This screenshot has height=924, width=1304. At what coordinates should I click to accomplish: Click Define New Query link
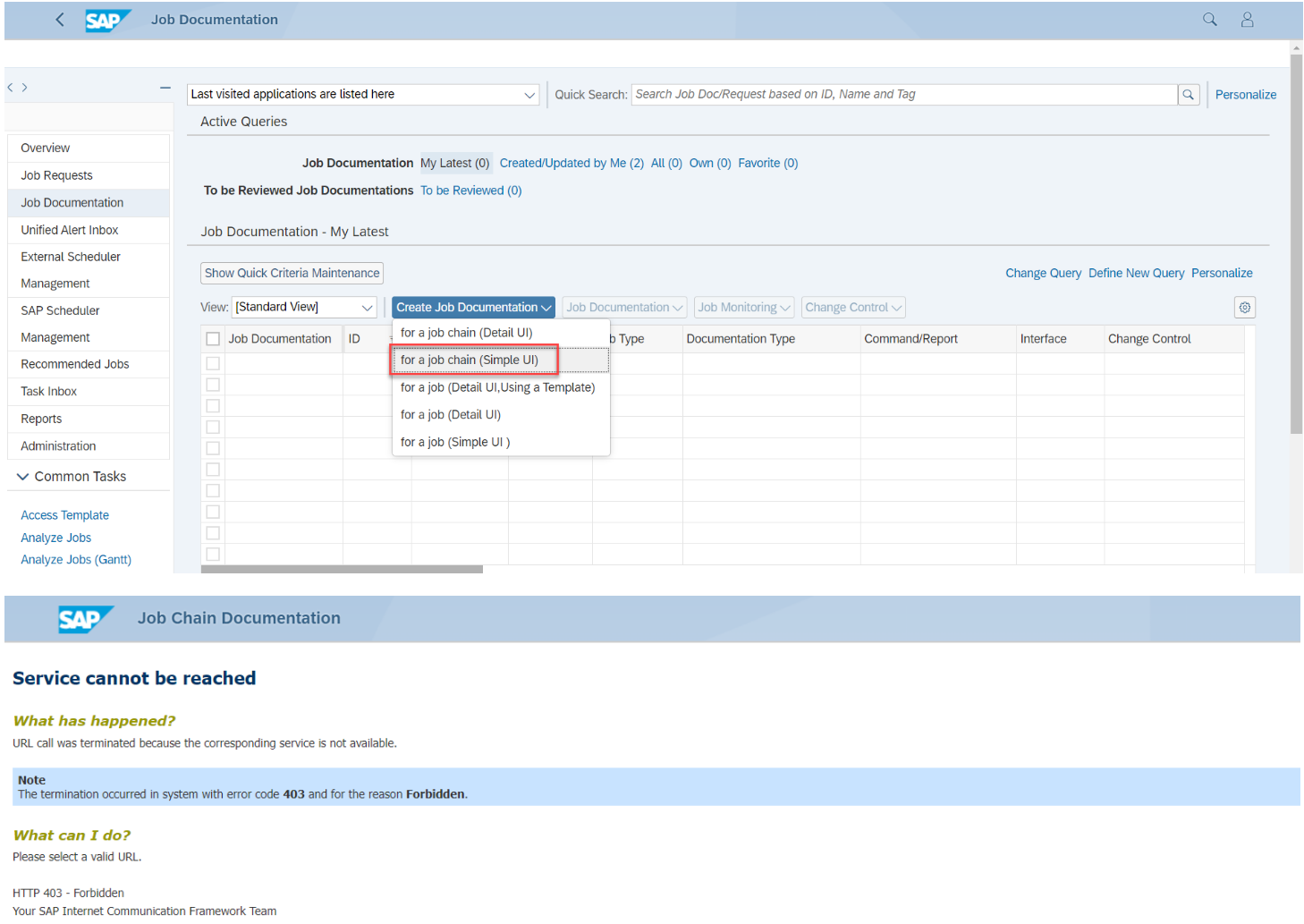pos(1136,274)
